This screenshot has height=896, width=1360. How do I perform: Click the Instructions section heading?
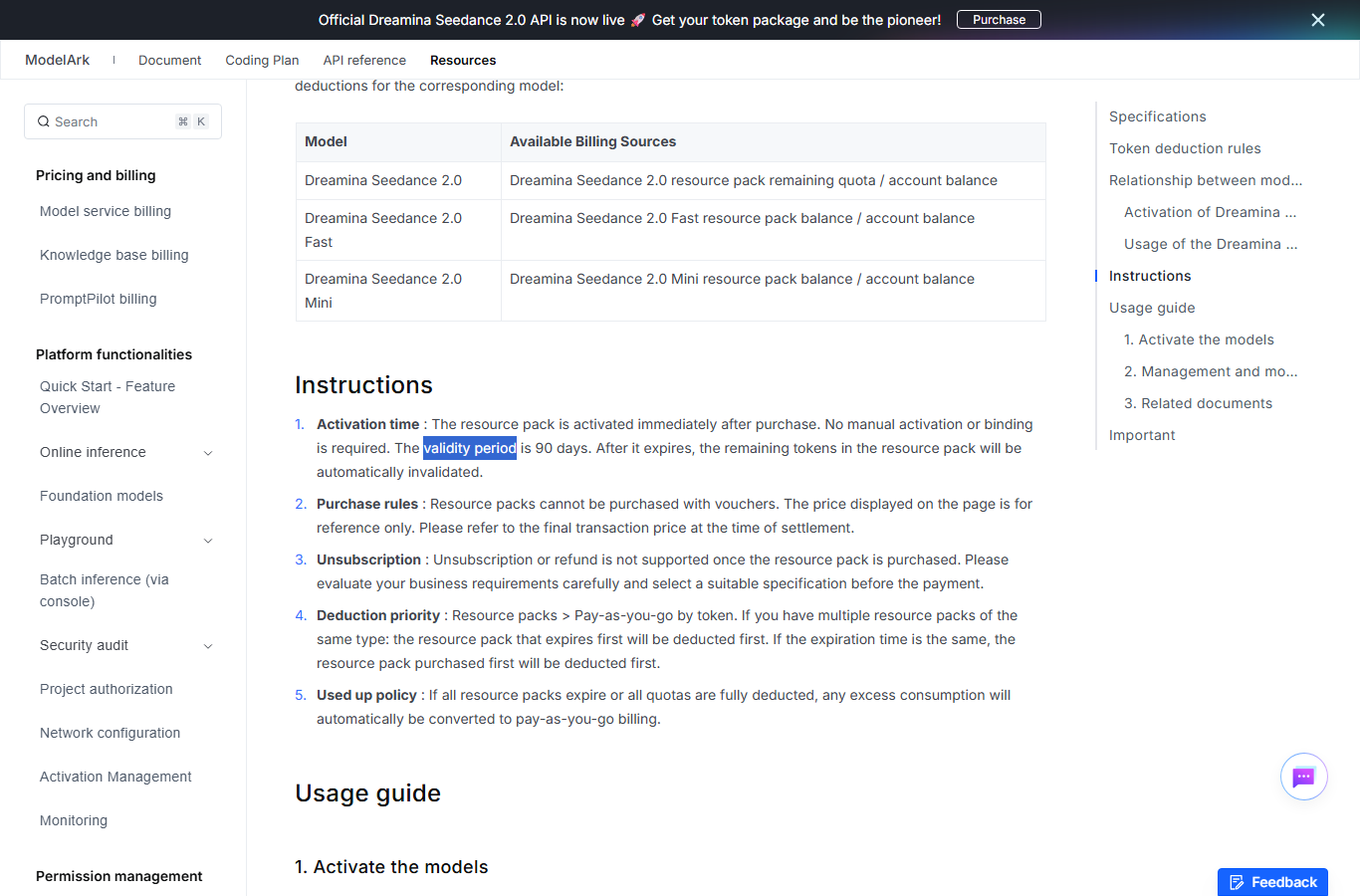[363, 385]
